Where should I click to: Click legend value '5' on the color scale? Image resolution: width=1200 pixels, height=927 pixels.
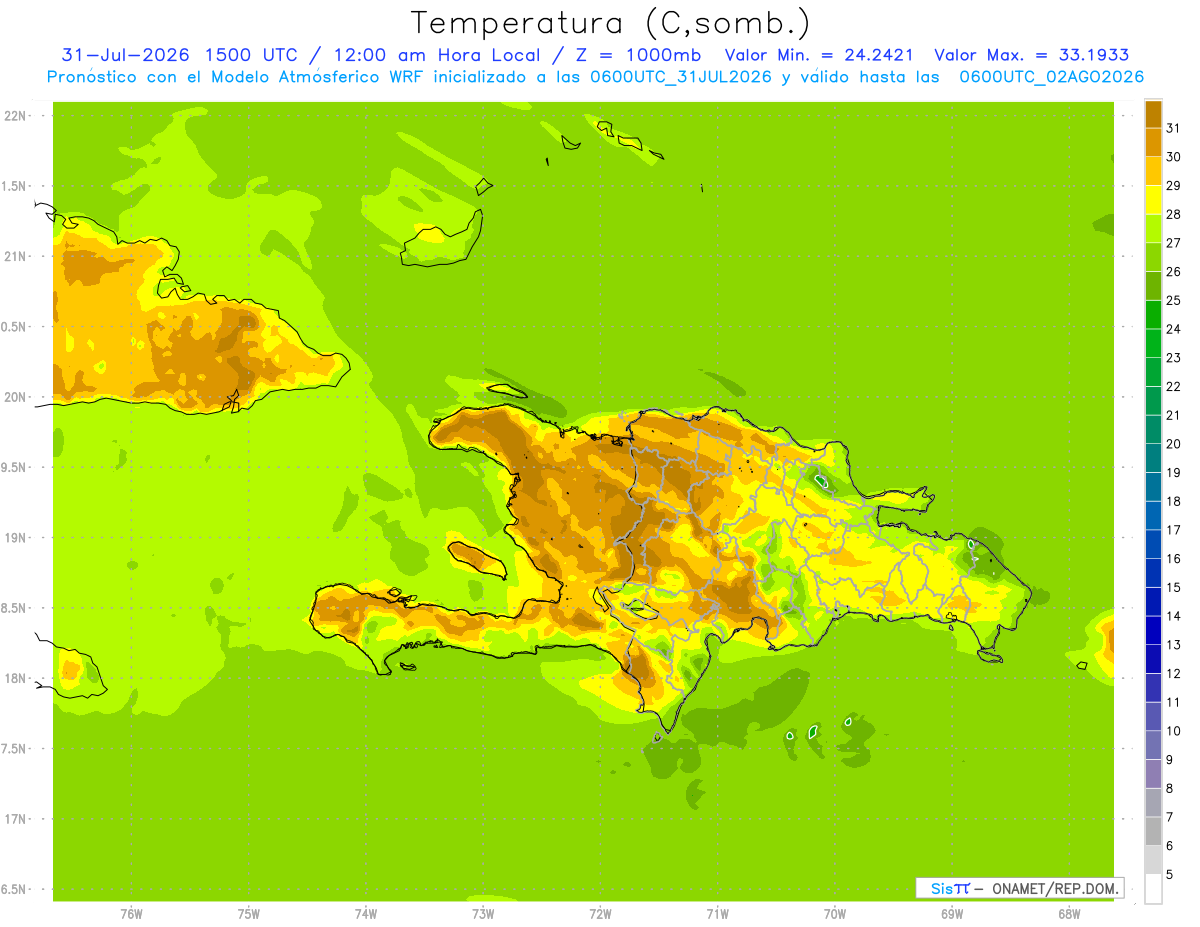point(1170,874)
